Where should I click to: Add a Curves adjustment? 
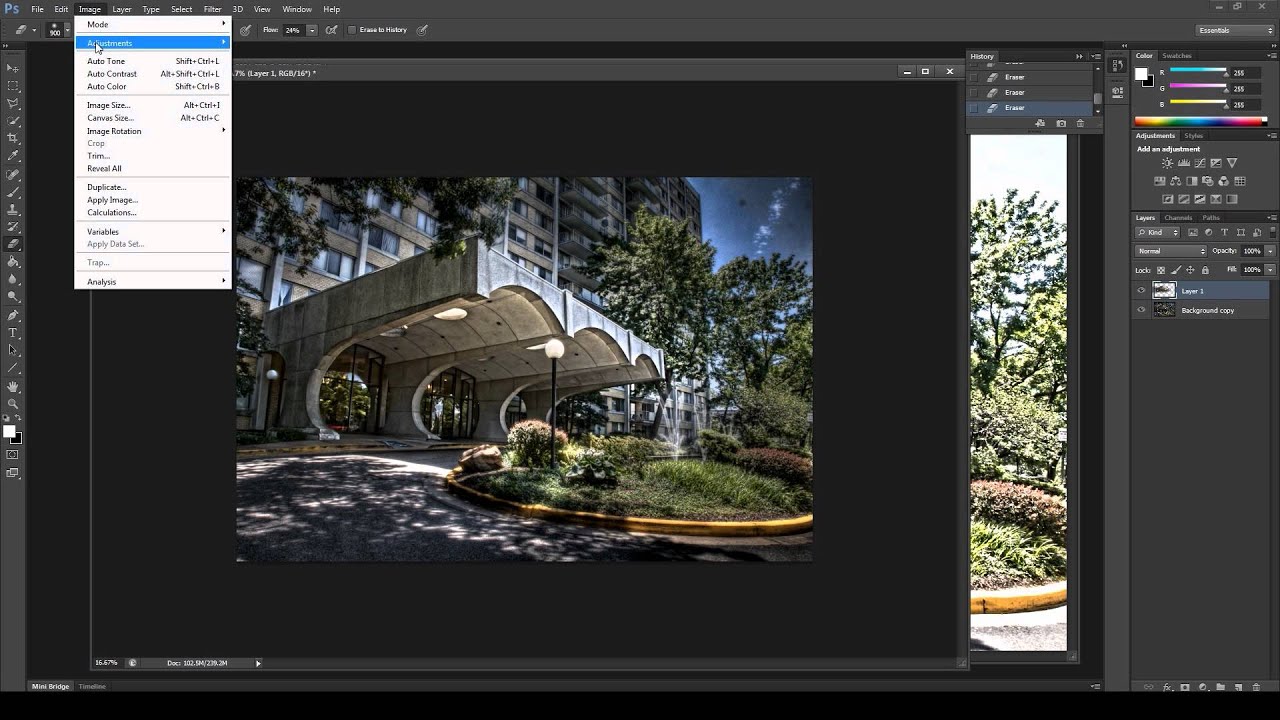1200,163
